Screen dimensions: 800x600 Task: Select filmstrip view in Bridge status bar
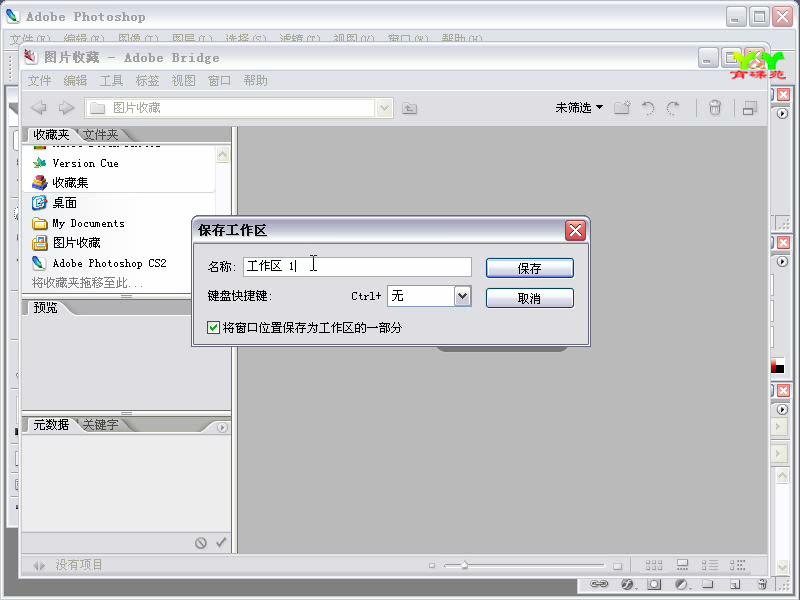click(x=682, y=565)
